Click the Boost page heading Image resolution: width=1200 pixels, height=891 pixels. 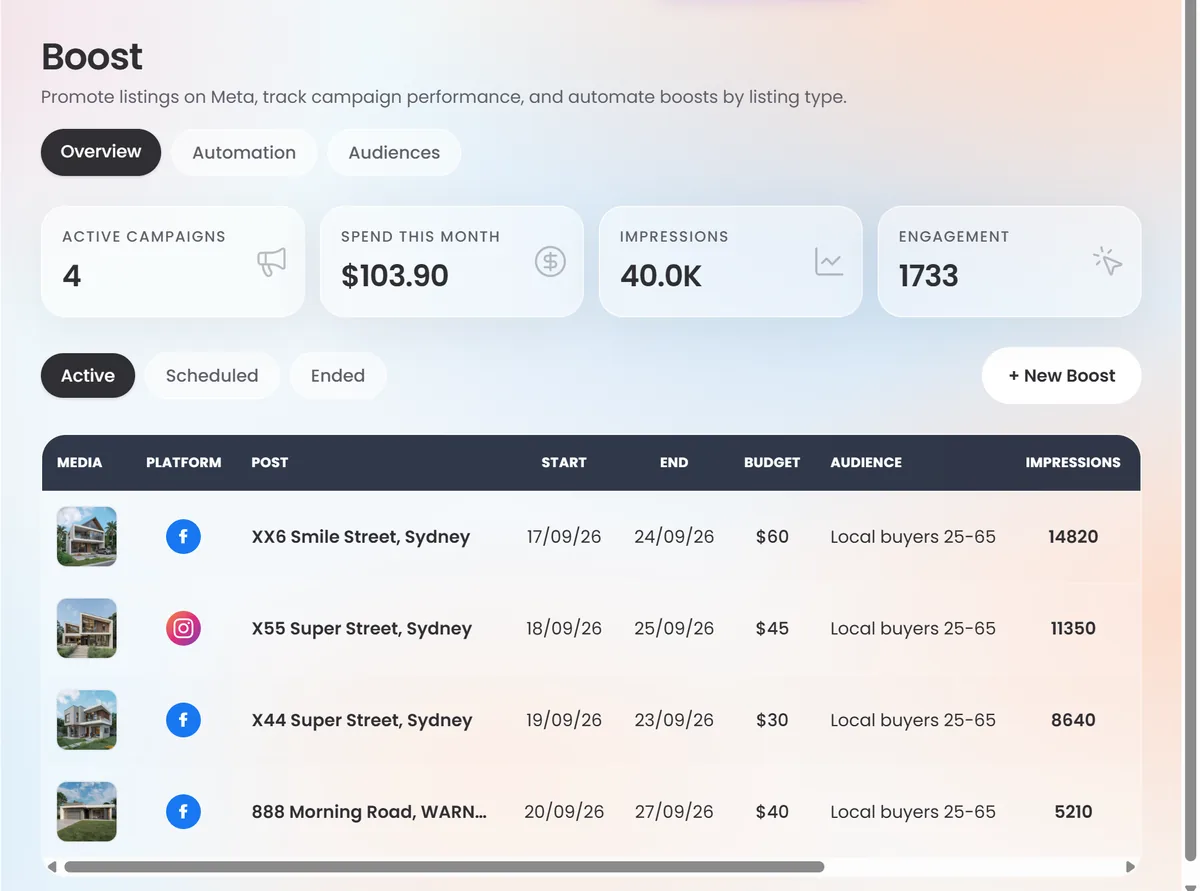coord(92,57)
